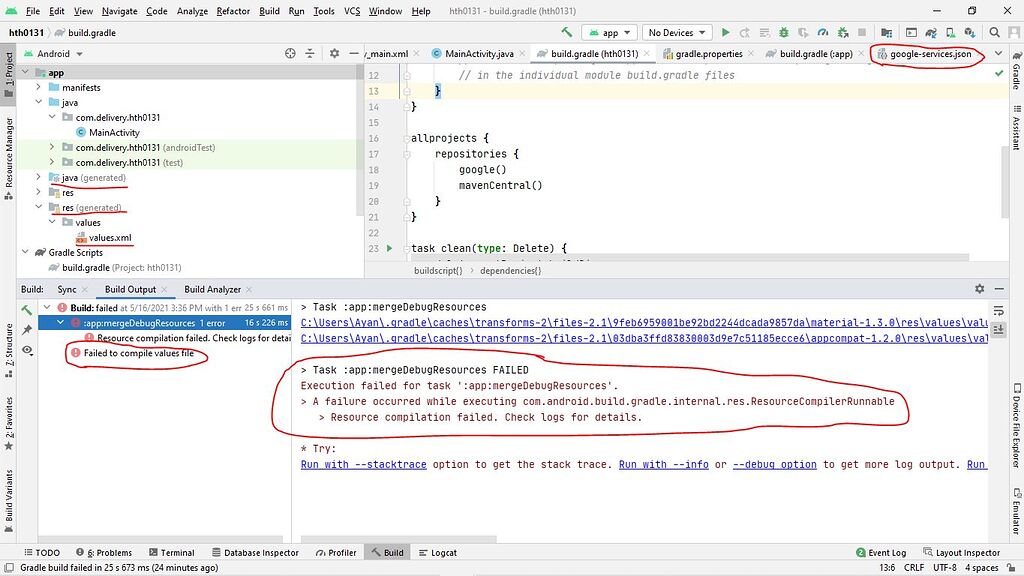Open the app run configuration dropdown

coord(609,32)
